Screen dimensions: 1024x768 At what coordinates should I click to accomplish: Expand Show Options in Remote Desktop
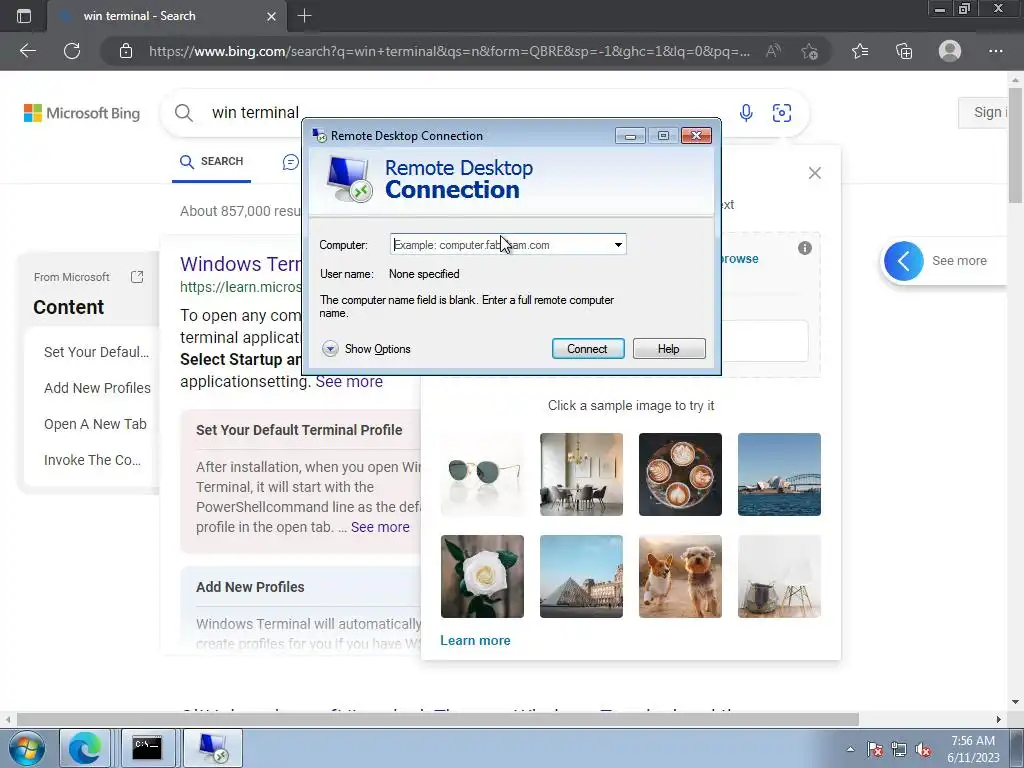click(x=366, y=349)
